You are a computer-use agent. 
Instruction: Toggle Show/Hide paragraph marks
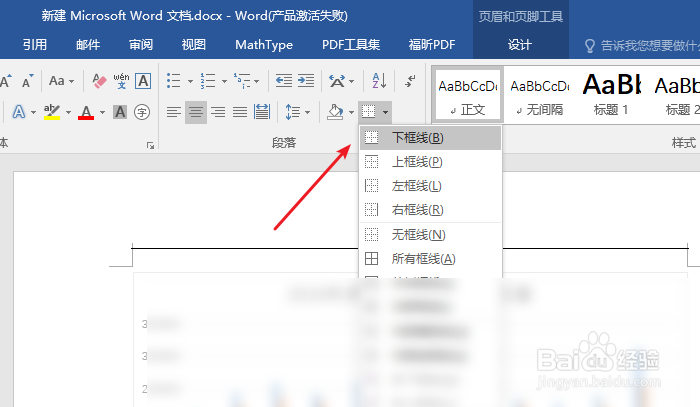[410, 81]
